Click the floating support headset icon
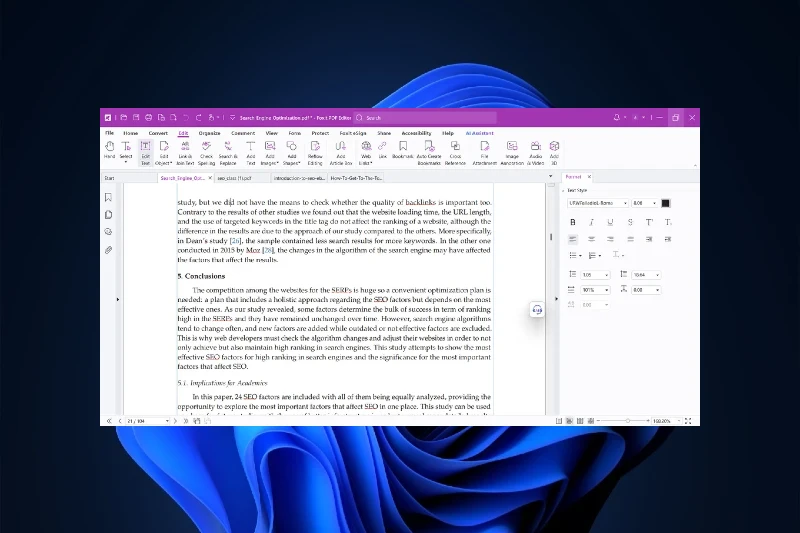Viewport: 800px width, 533px height. tap(537, 310)
